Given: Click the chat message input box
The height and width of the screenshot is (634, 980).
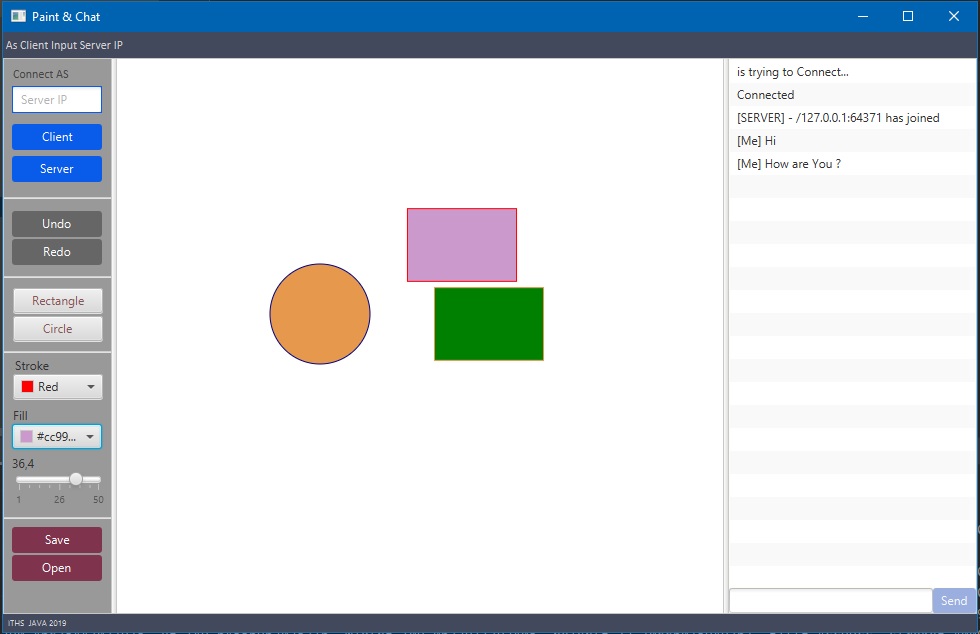Looking at the screenshot, I should (x=830, y=600).
